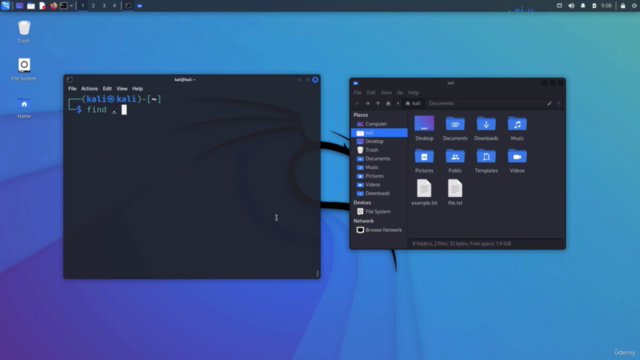The width and height of the screenshot is (640, 360).
Task: Click the kali path bar button
Action: [x=413, y=104]
